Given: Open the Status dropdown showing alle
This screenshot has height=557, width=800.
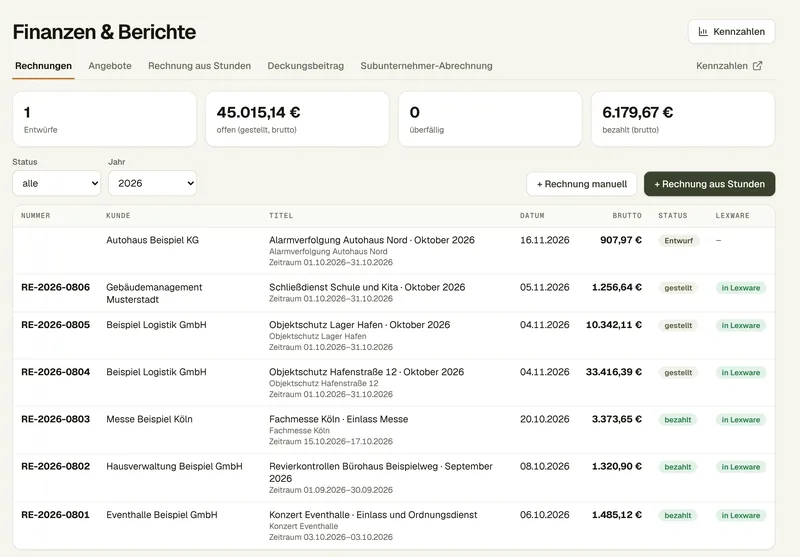Looking at the screenshot, I should (56, 183).
